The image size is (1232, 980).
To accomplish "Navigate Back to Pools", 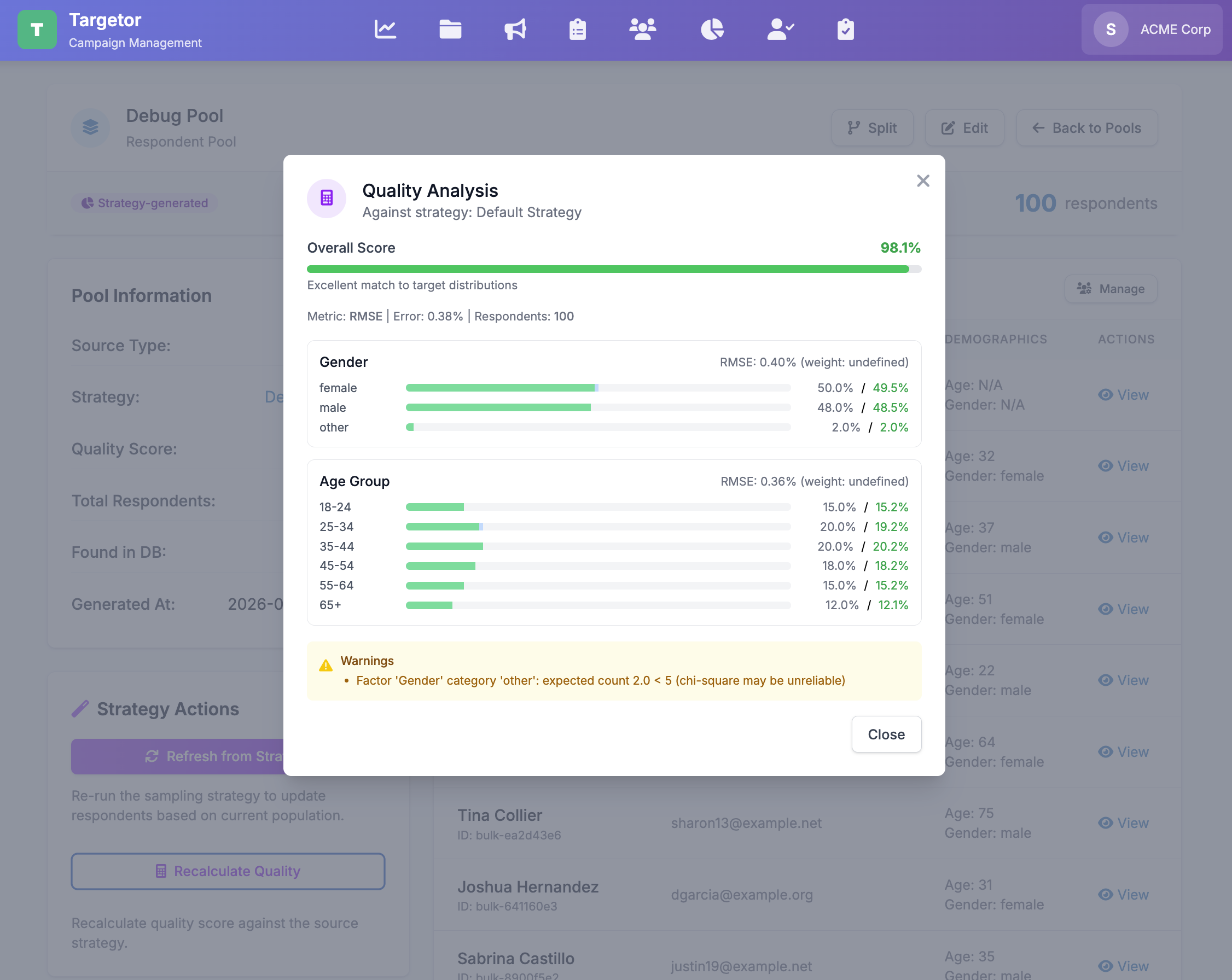I will coord(1086,128).
